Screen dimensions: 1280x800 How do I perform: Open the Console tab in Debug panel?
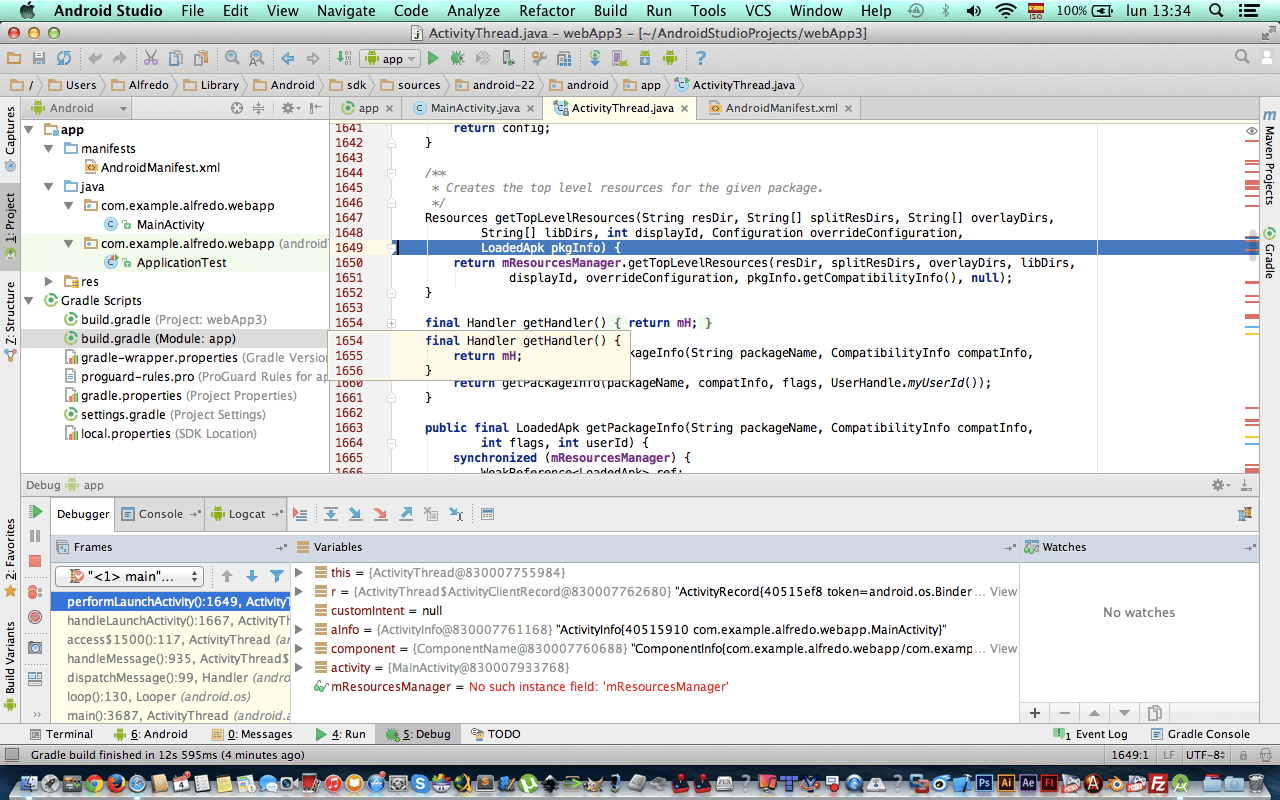coord(159,514)
